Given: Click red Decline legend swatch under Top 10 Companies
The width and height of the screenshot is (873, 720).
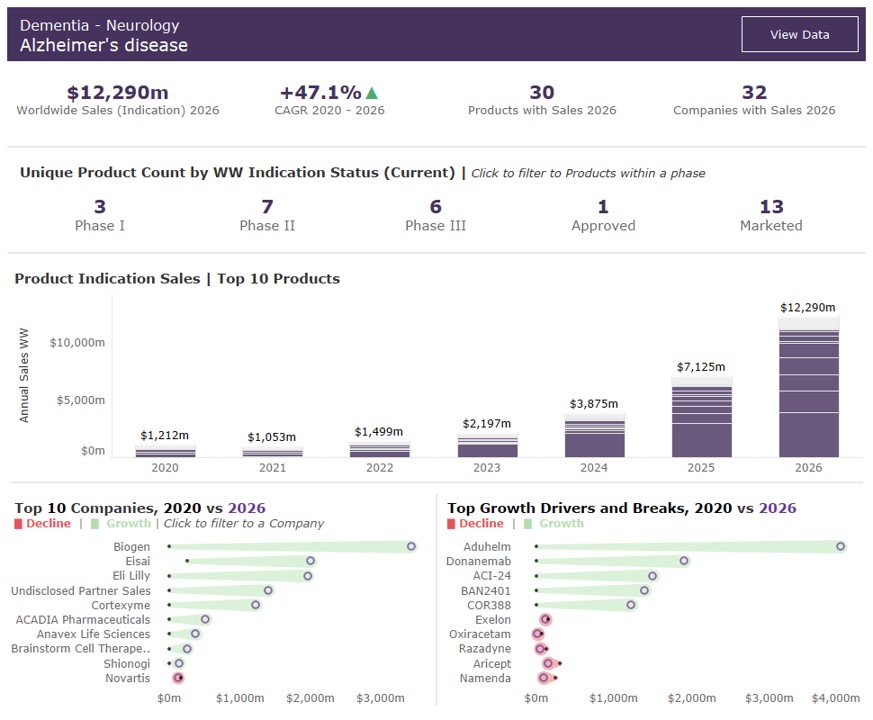Looking at the screenshot, I should click(x=18, y=523).
